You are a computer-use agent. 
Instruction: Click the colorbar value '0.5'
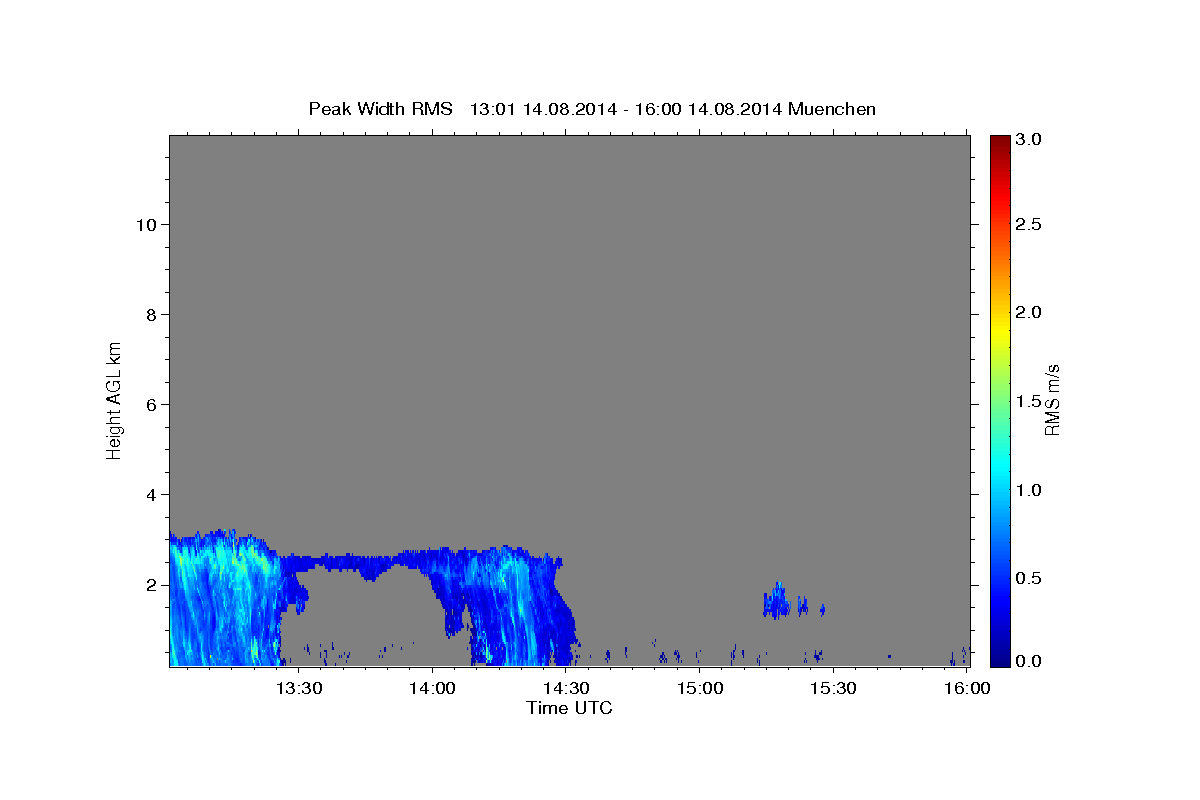point(1030,578)
